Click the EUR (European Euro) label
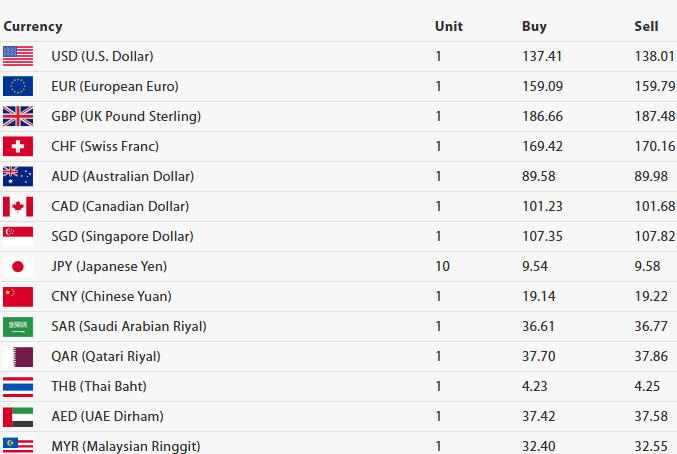Image resolution: width=677 pixels, height=454 pixels. [x=115, y=86]
